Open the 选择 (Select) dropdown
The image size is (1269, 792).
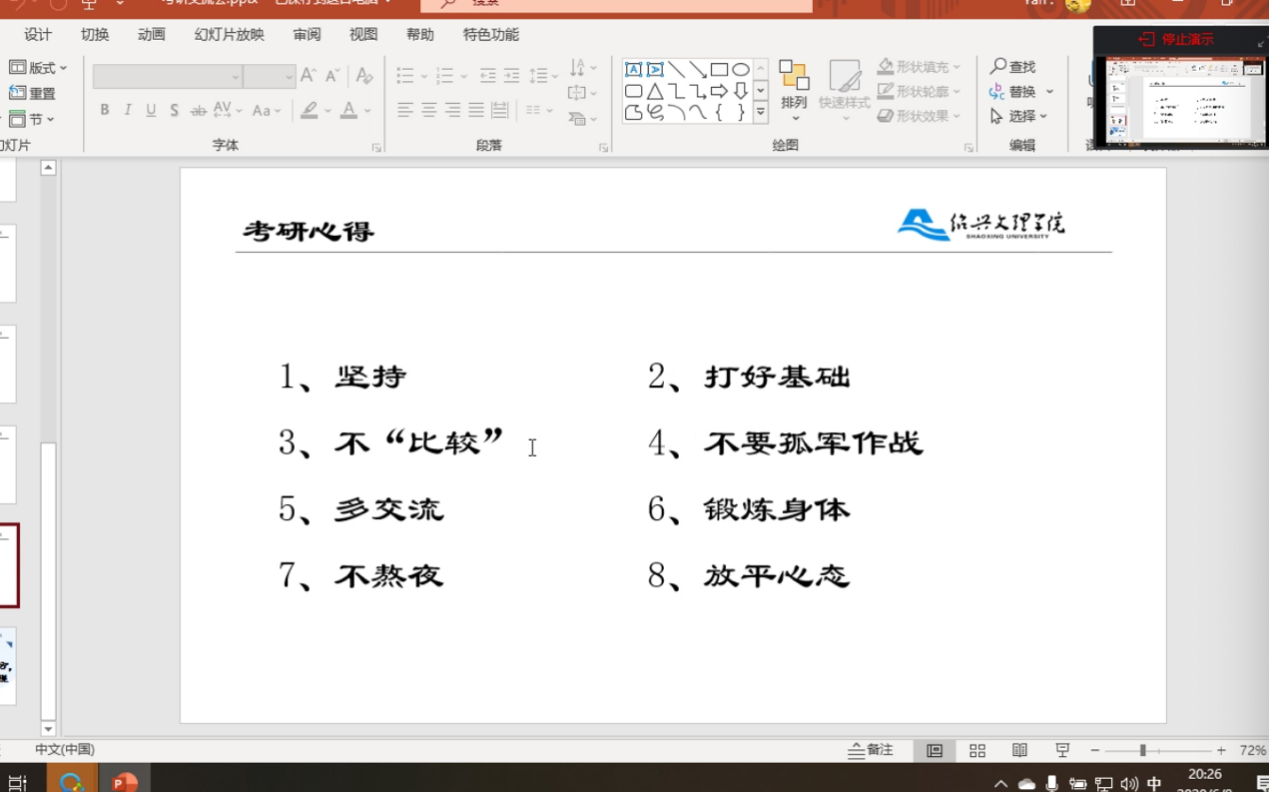pos(1019,116)
